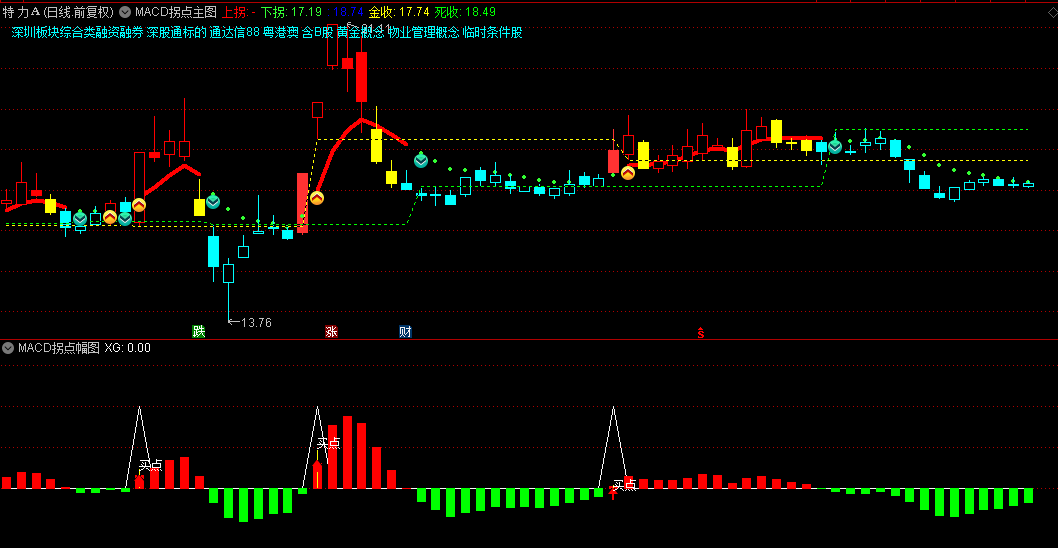Click the green 18.49 value in header
This screenshot has width=1058, height=548.
tap(480, 12)
